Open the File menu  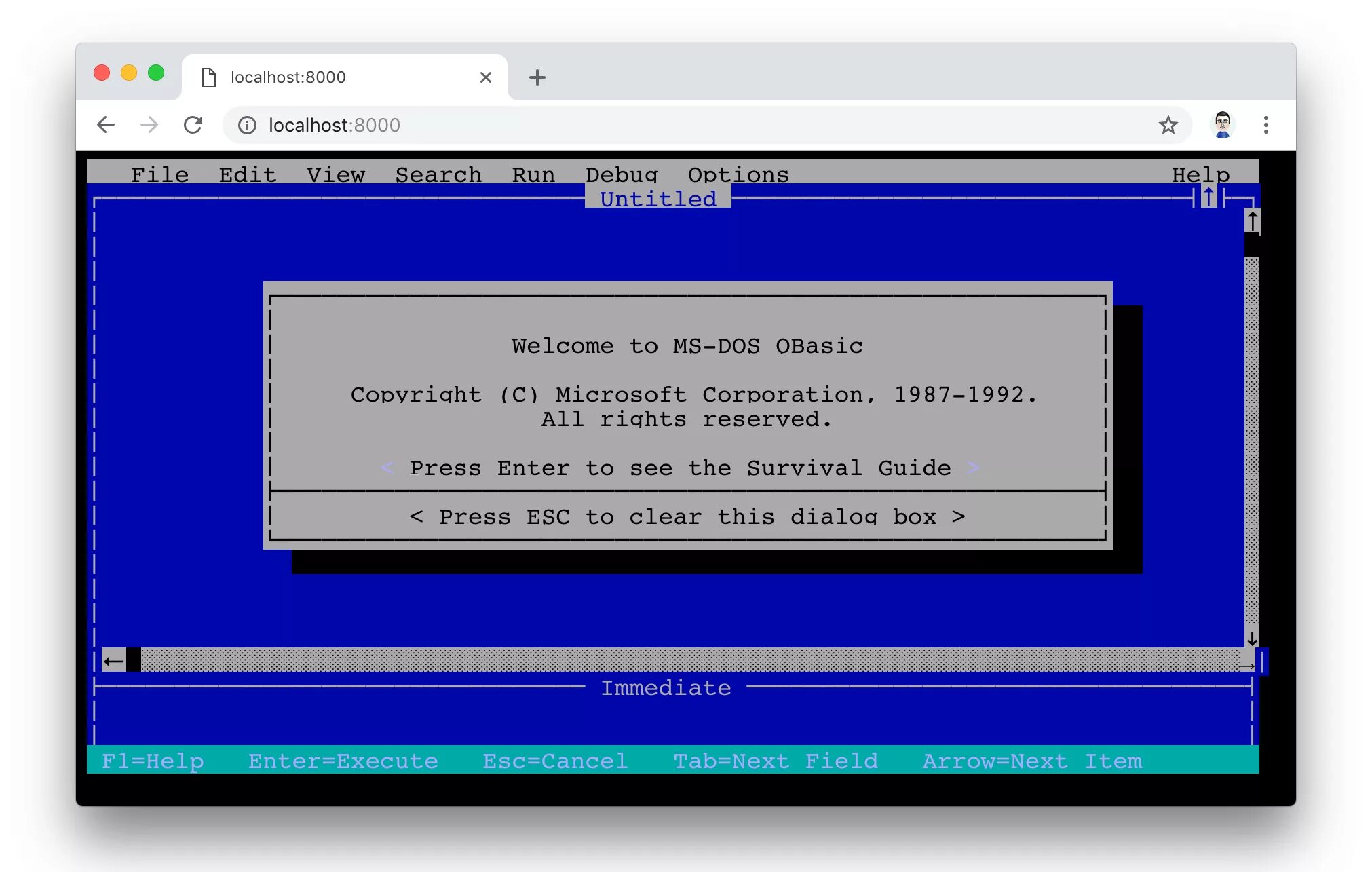pos(159,174)
